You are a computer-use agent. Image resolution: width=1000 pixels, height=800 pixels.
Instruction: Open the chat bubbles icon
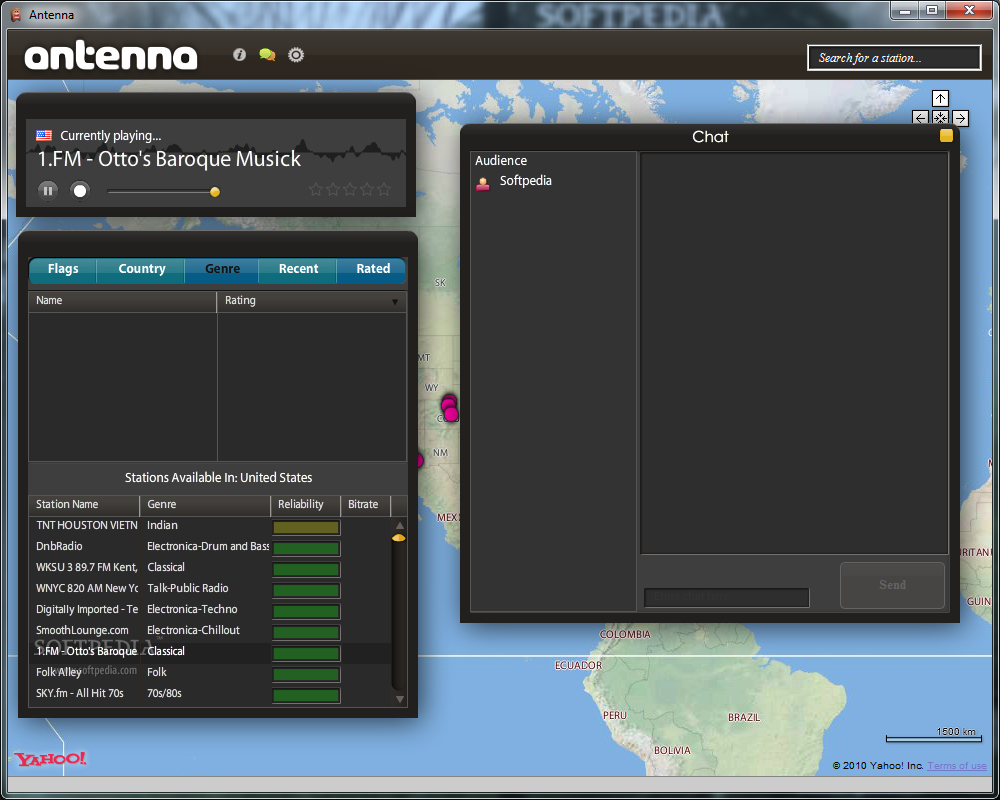click(267, 55)
